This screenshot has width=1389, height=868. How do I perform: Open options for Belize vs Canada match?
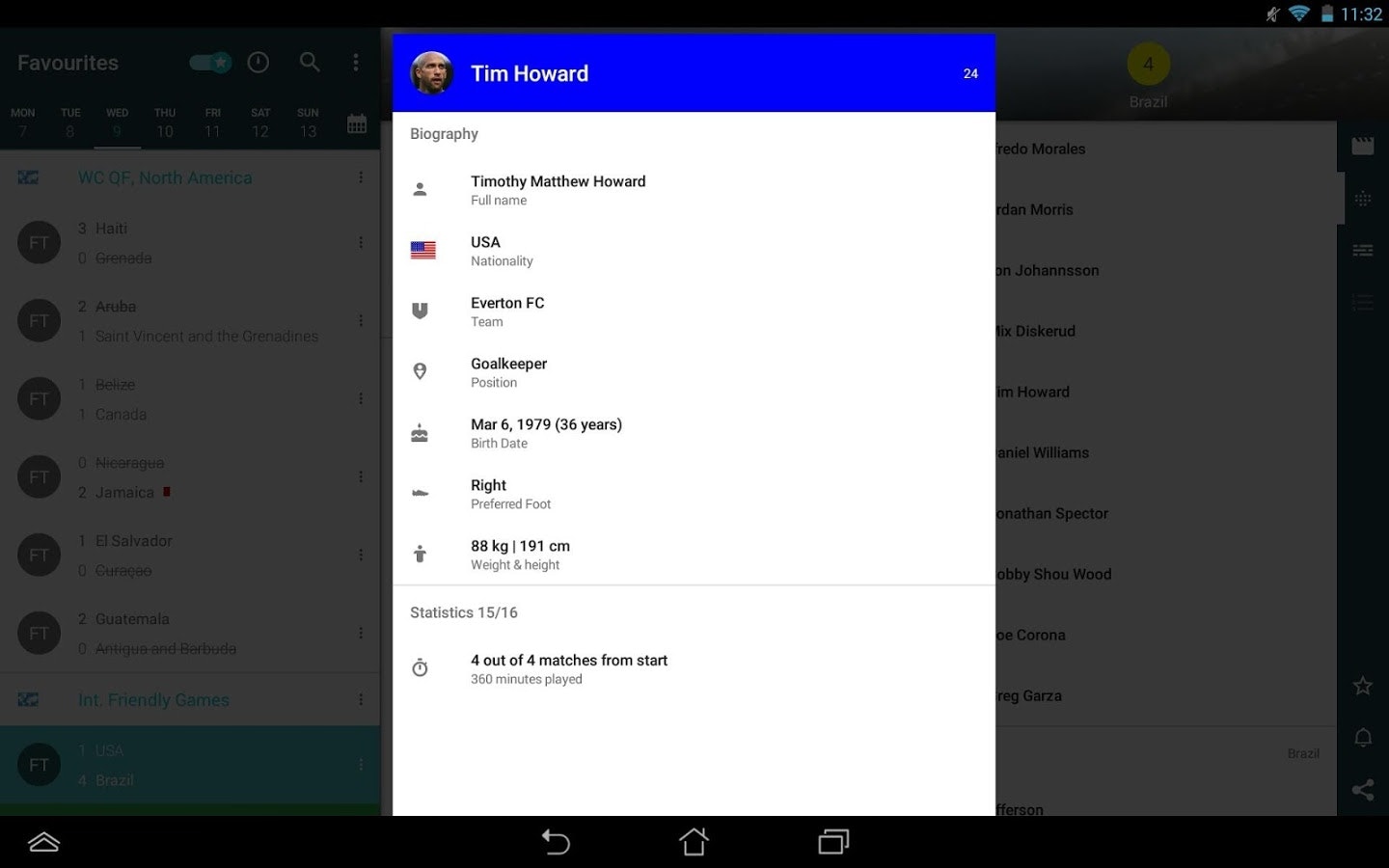(361, 399)
